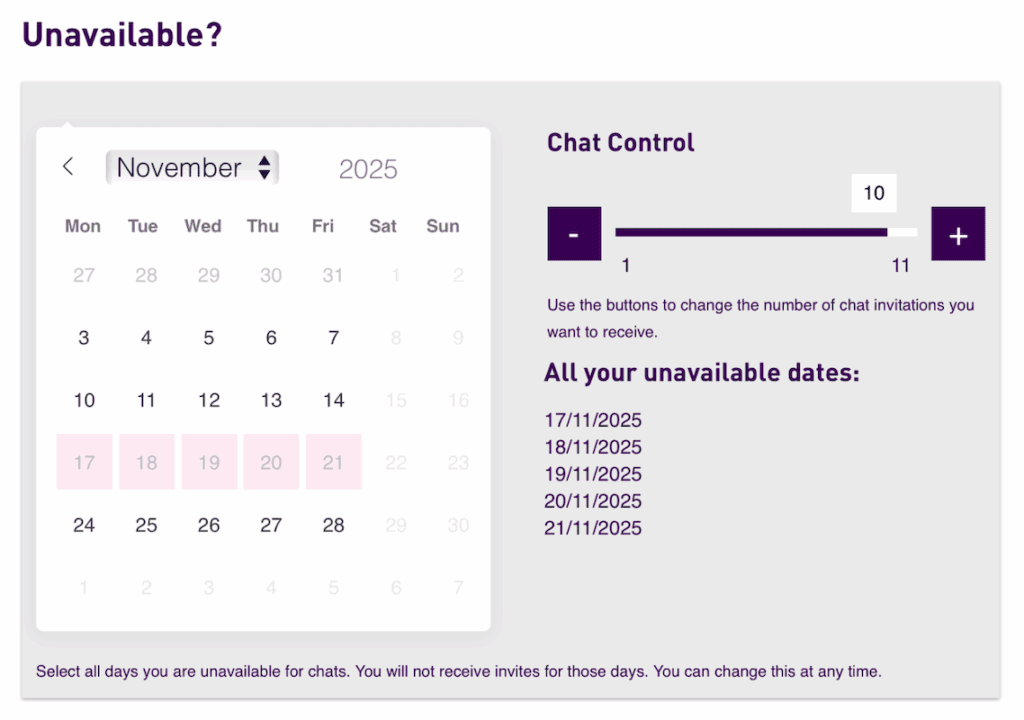Toggle unavailable date November 19
The width and height of the screenshot is (1024, 720).
[209, 462]
